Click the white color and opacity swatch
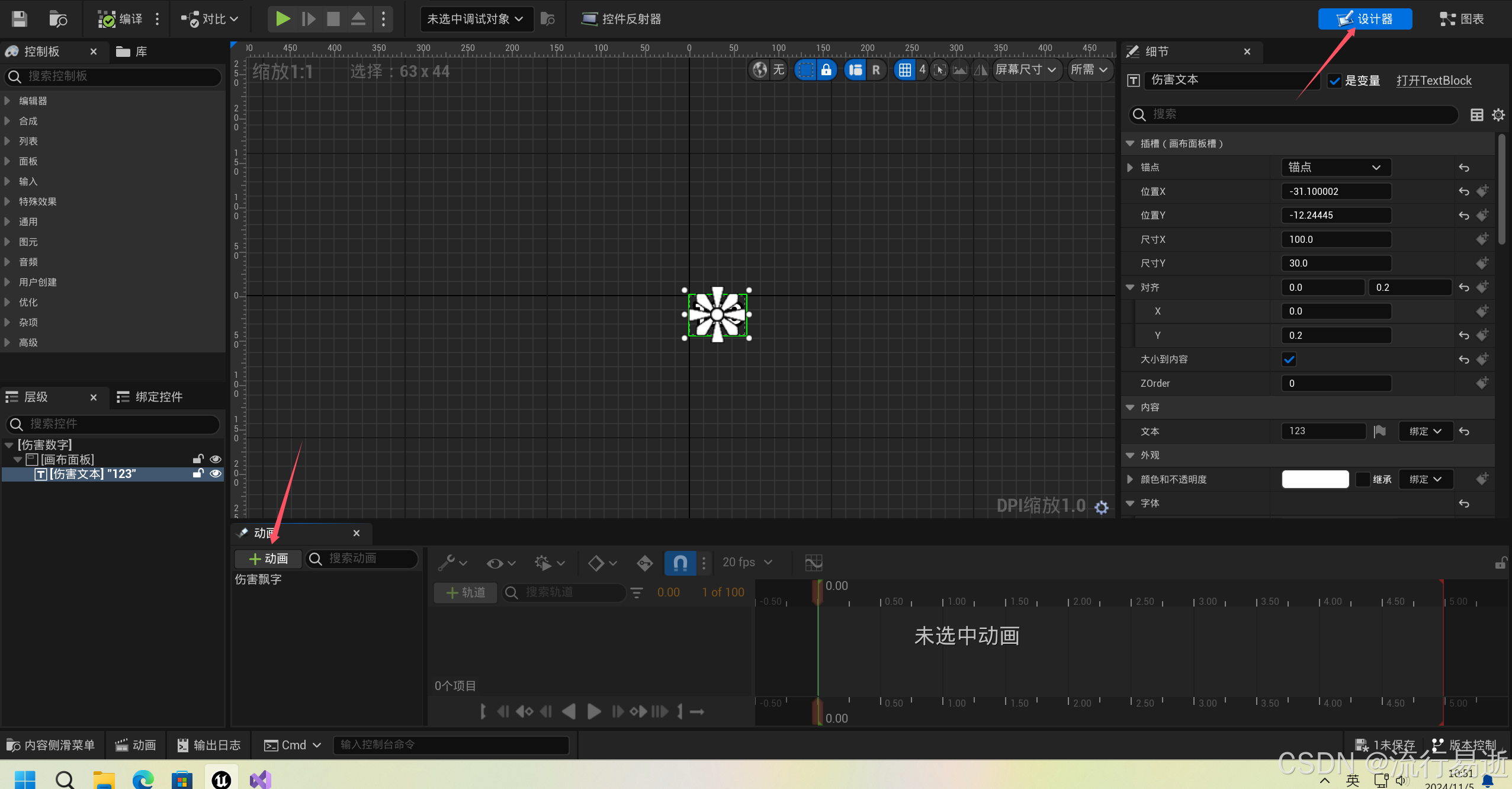1512x789 pixels. tap(1315, 479)
